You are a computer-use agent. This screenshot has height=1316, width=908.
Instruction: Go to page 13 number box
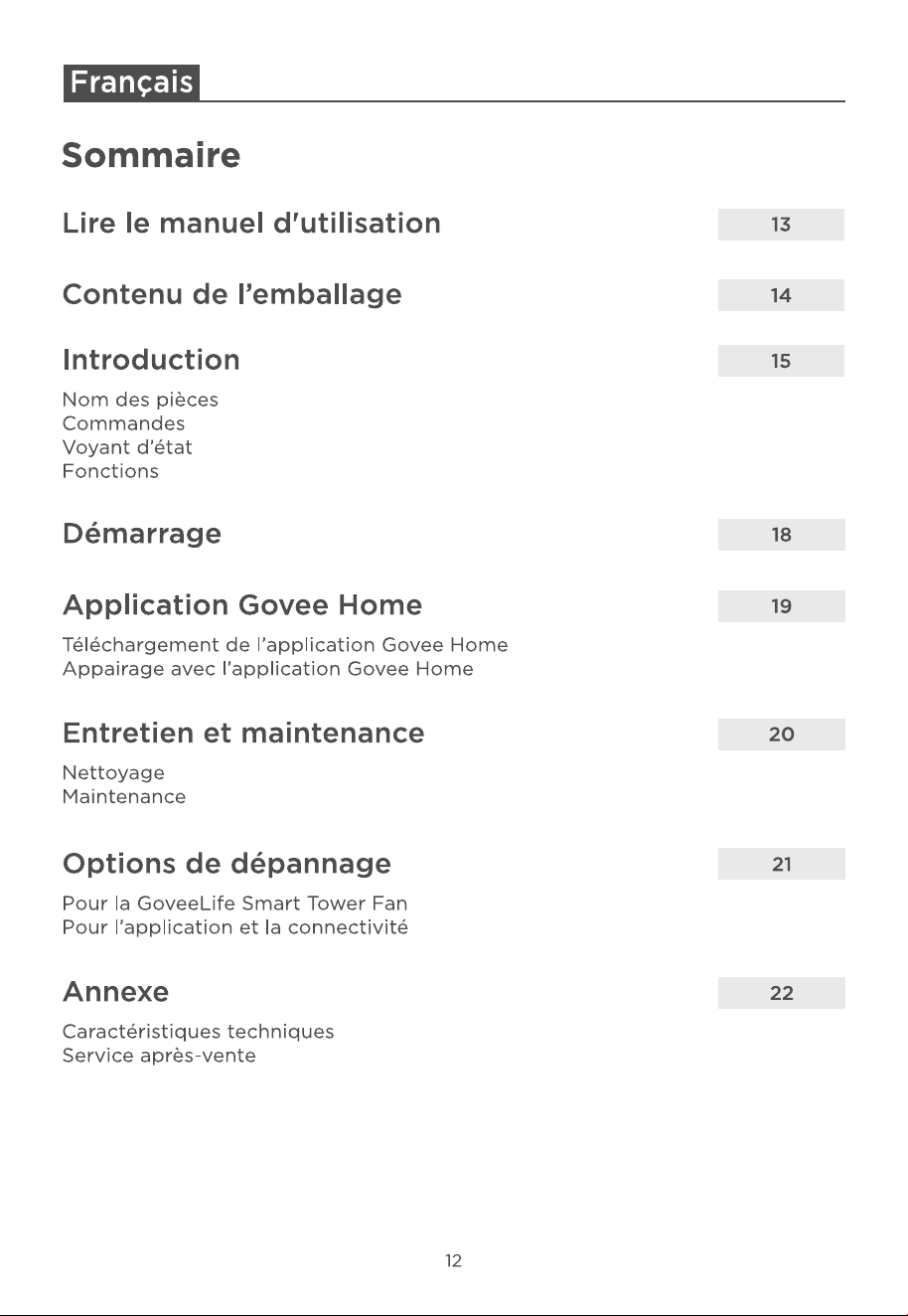(781, 225)
